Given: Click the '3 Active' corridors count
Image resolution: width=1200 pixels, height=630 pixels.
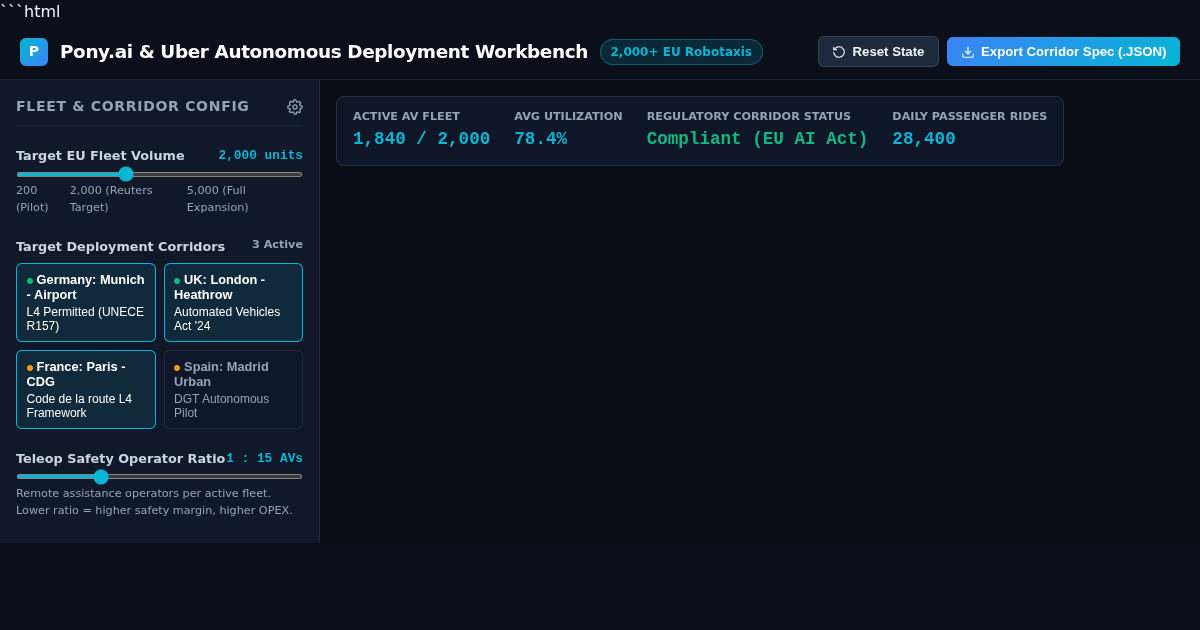Looking at the screenshot, I should tap(277, 245).
